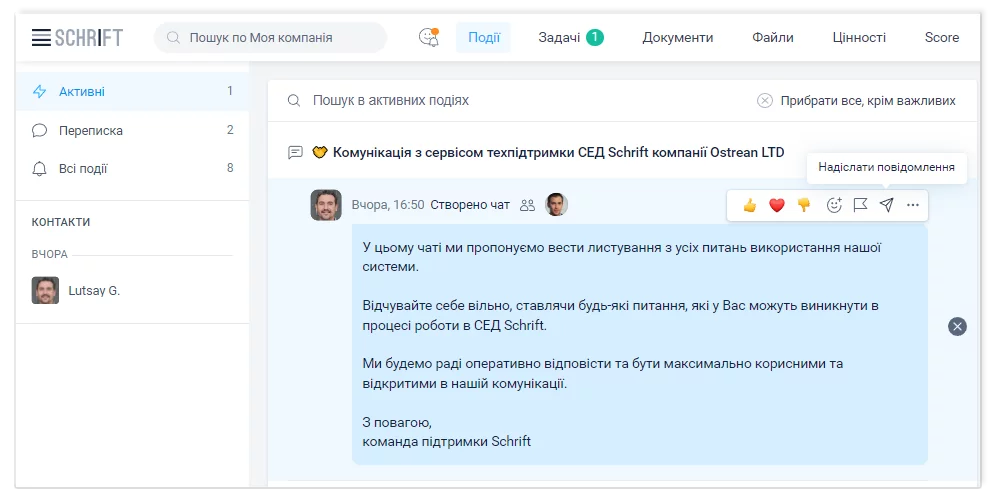Open the Задачі tab
The image size is (996, 501).
(x=559, y=37)
